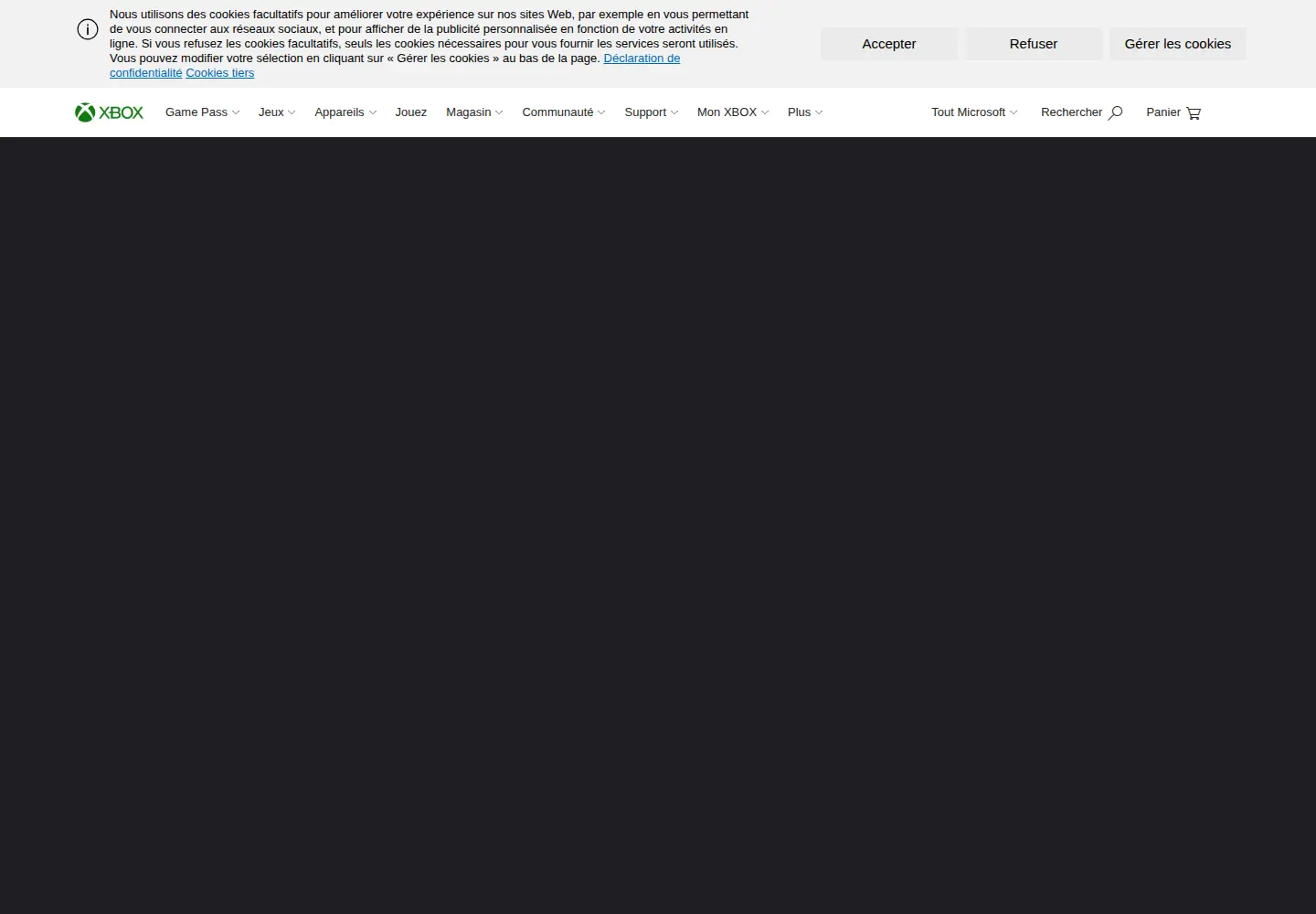
Task: Open the Communauté dropdown
Action: 564,112
